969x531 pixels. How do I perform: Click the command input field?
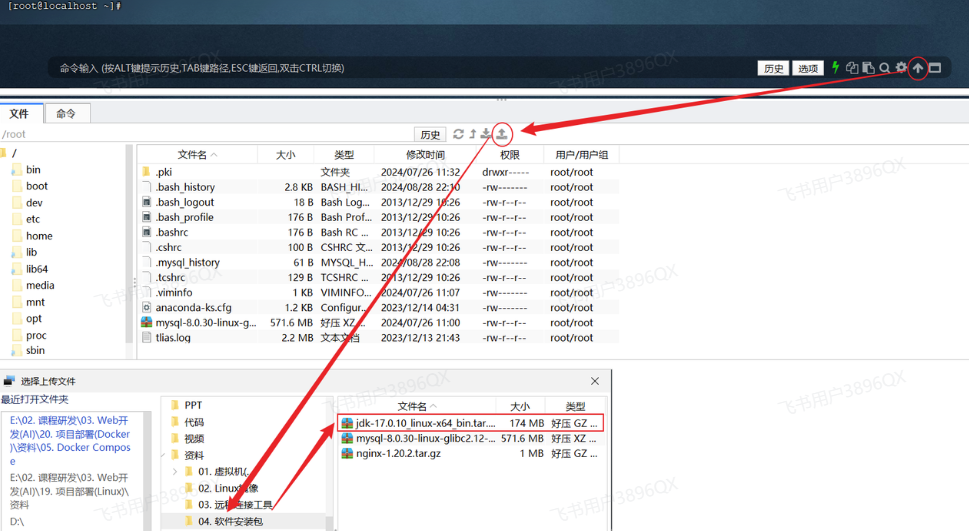pyautogui.click(x=402, y=68)
